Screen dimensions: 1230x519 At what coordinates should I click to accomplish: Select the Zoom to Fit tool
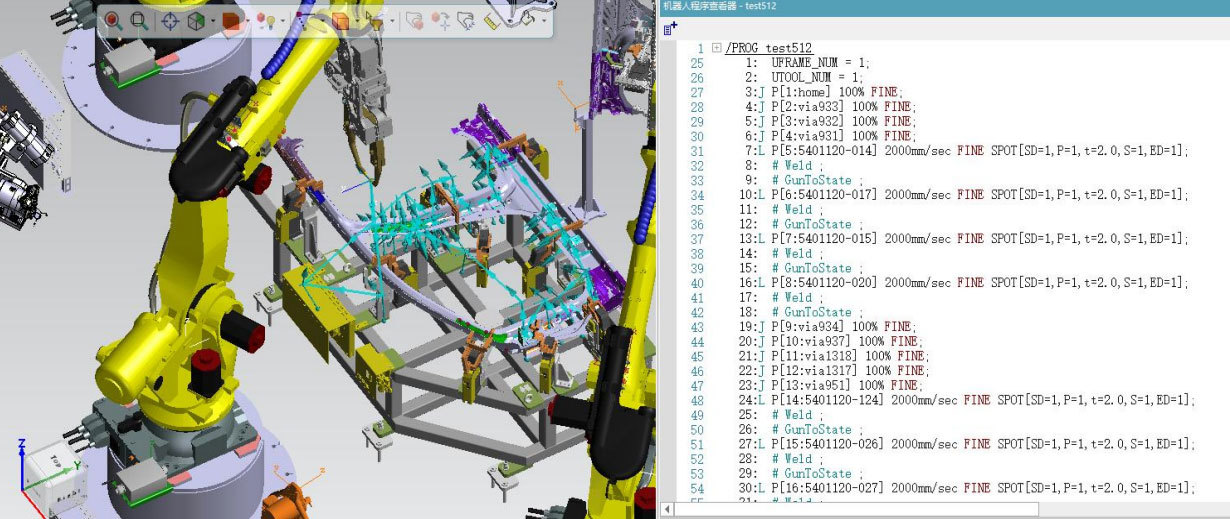(139, 21)
